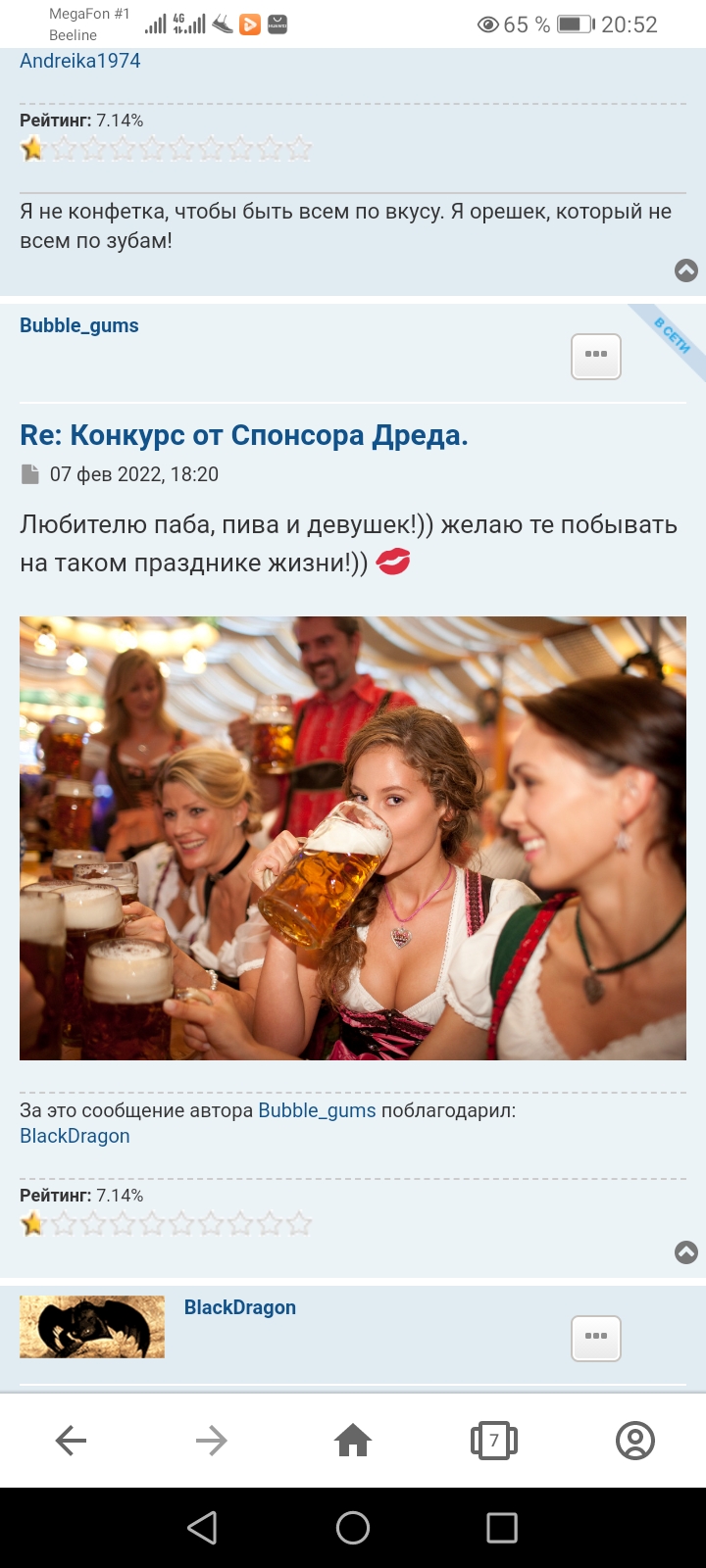
Task: Open the Oktoberfest beer photo attachment
Action: click(x=353, y=838)
